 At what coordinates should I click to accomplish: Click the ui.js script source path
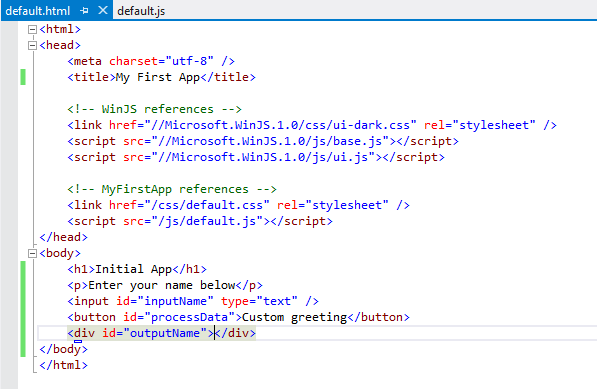click(263, 157)
